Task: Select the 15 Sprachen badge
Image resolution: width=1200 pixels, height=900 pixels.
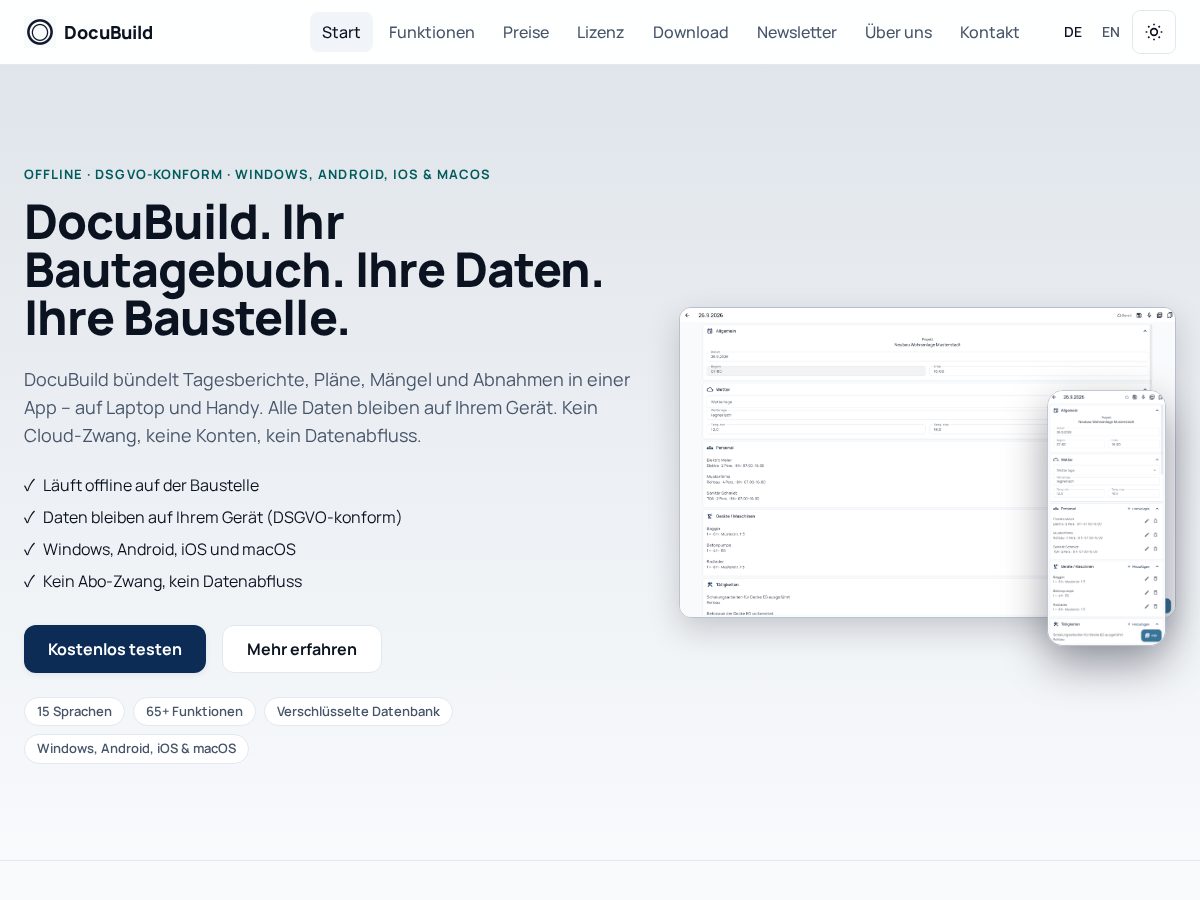Action: point(74,711)
